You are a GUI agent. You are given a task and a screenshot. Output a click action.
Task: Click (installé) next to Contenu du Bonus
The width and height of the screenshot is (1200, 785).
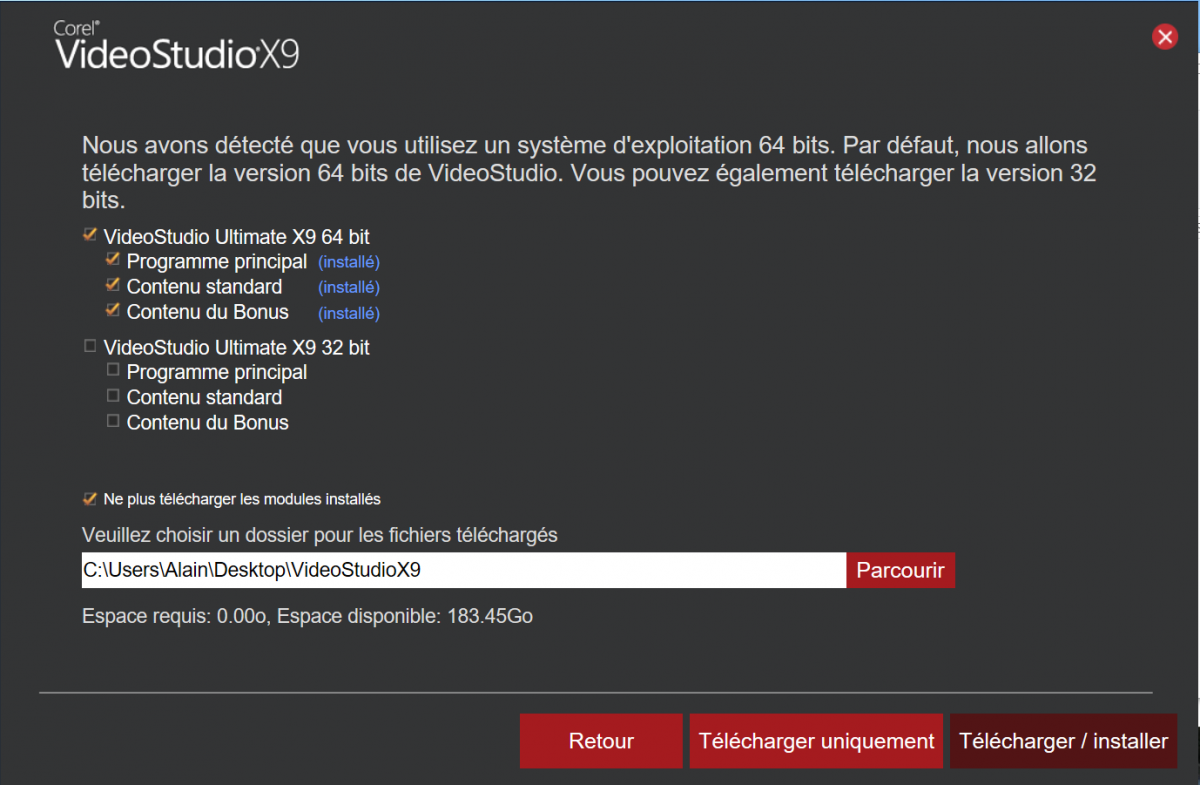(349, 314)
